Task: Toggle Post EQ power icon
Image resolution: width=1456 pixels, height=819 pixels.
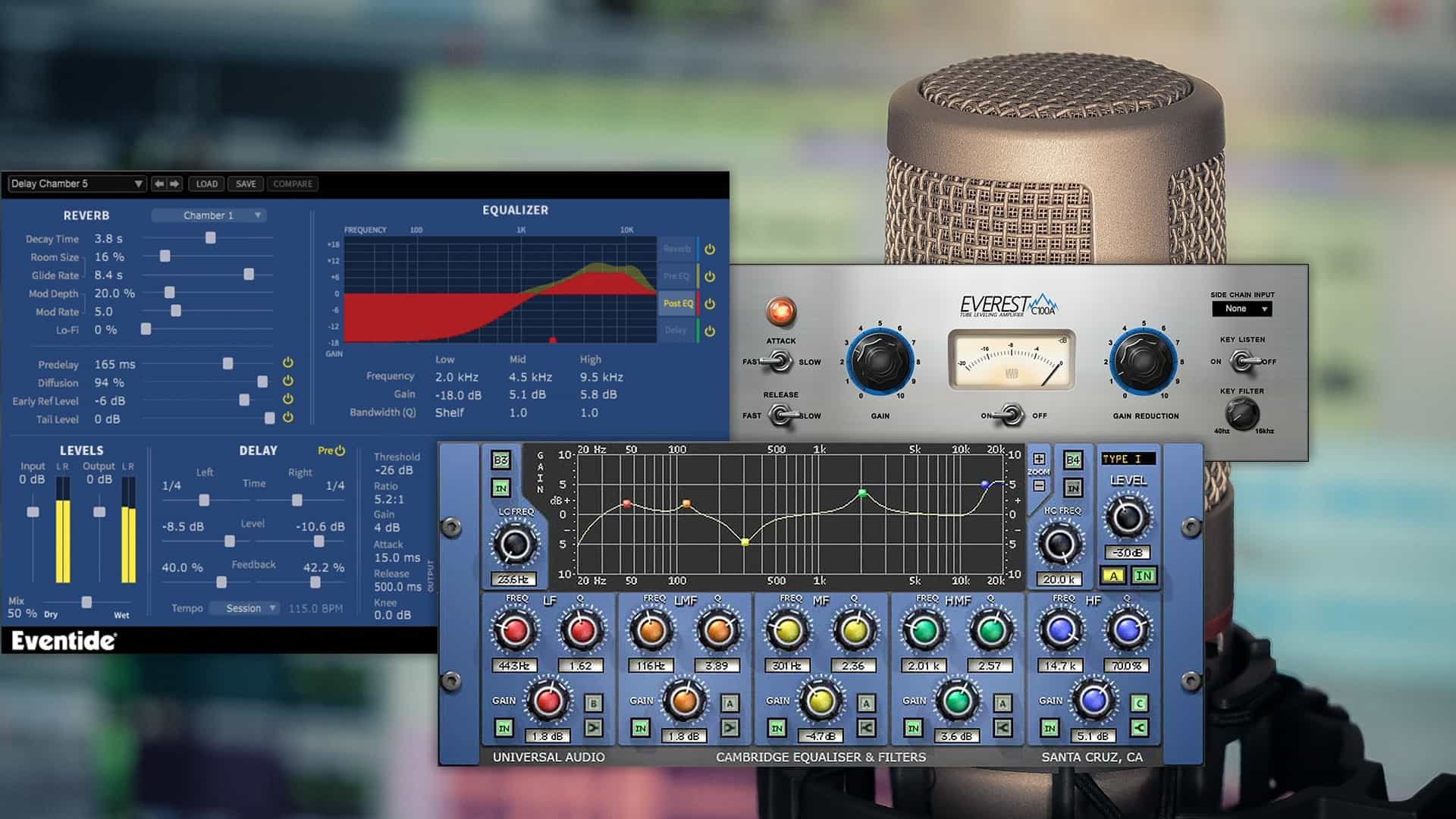Action: (710, 303)
